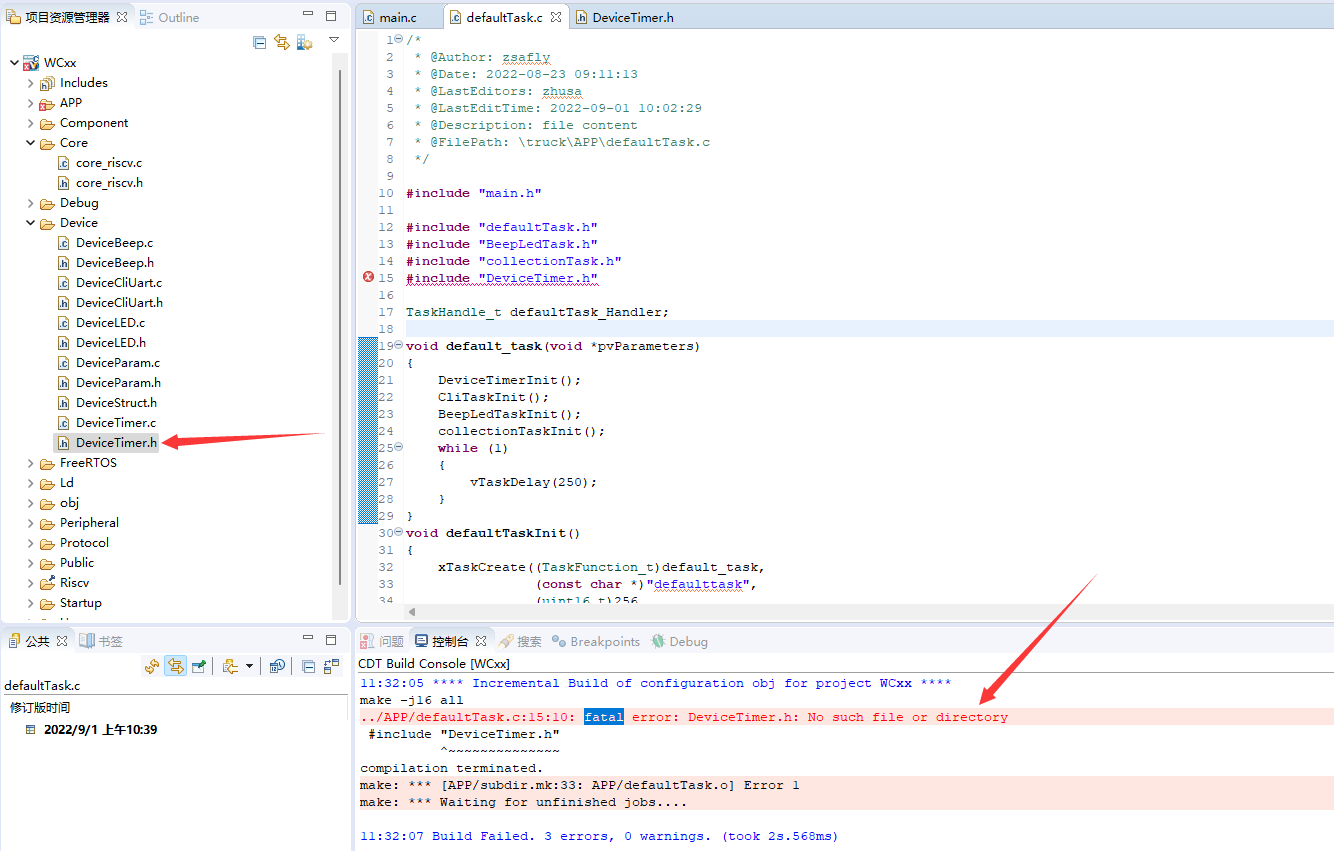
Task: Close the 公共 history tab
Action: point(62,641)
